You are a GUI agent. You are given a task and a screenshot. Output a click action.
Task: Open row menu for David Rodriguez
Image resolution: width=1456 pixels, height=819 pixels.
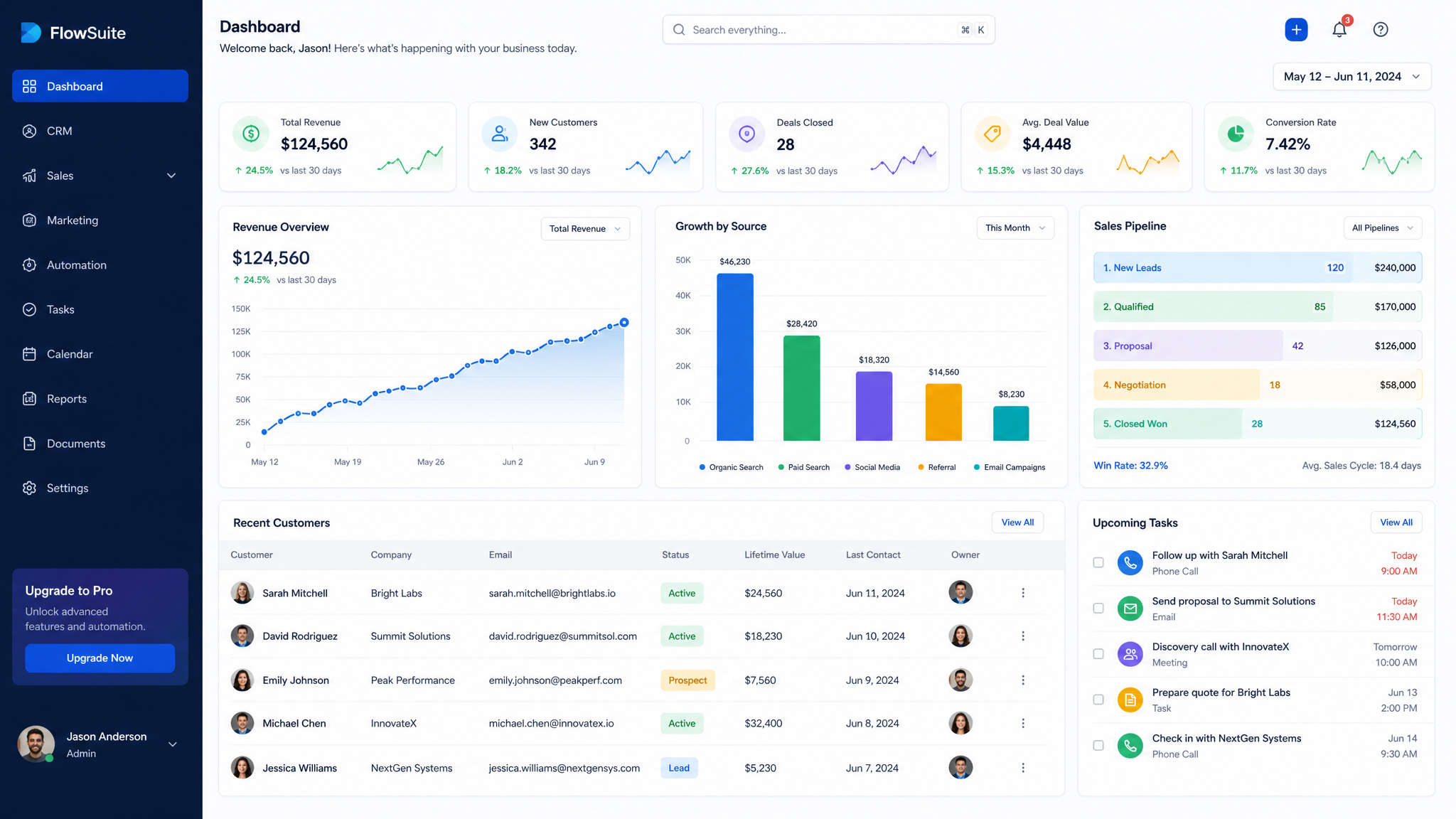(1023, 636)
